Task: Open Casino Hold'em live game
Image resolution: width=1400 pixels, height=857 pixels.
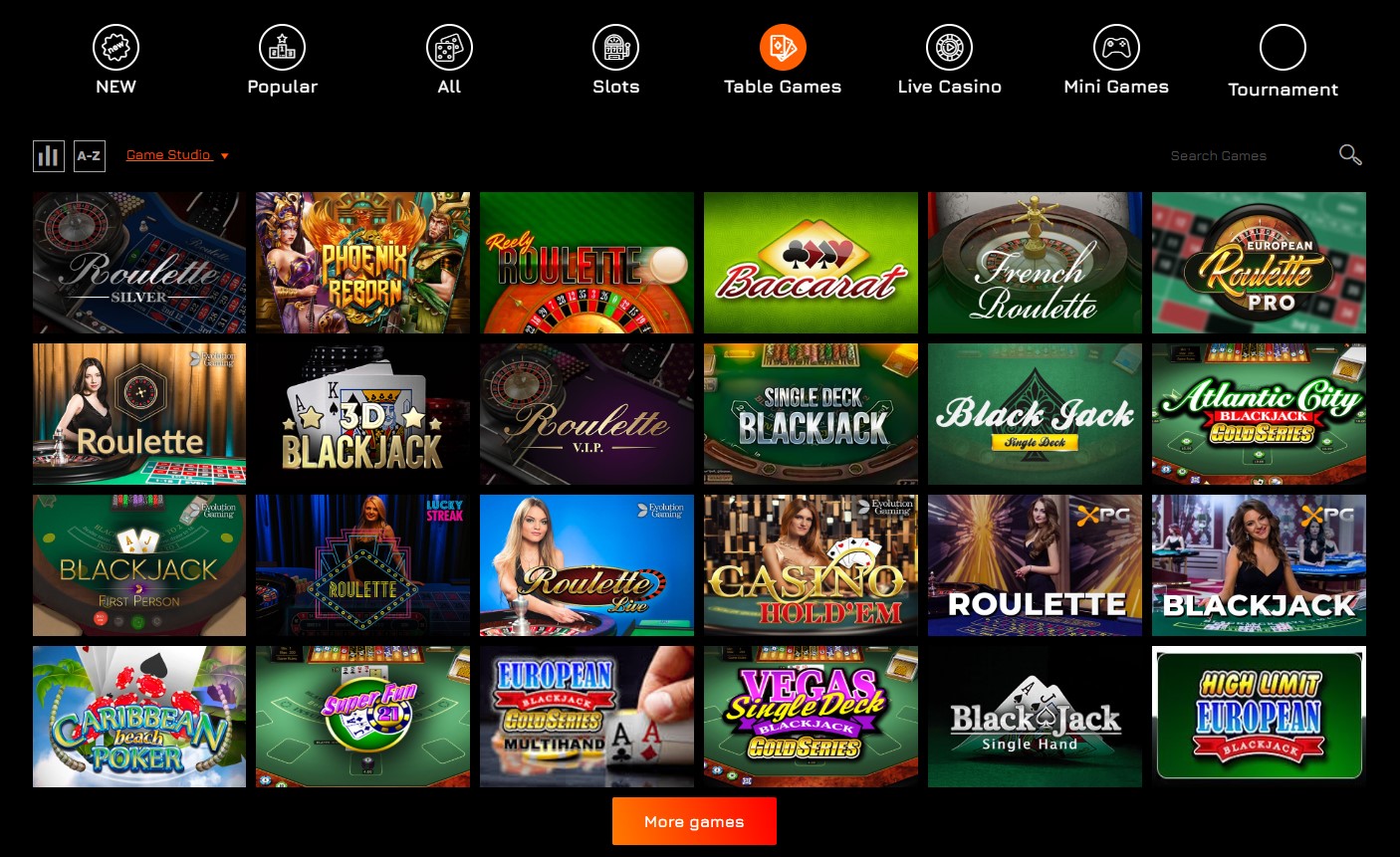Action: (x=811, y=565)
